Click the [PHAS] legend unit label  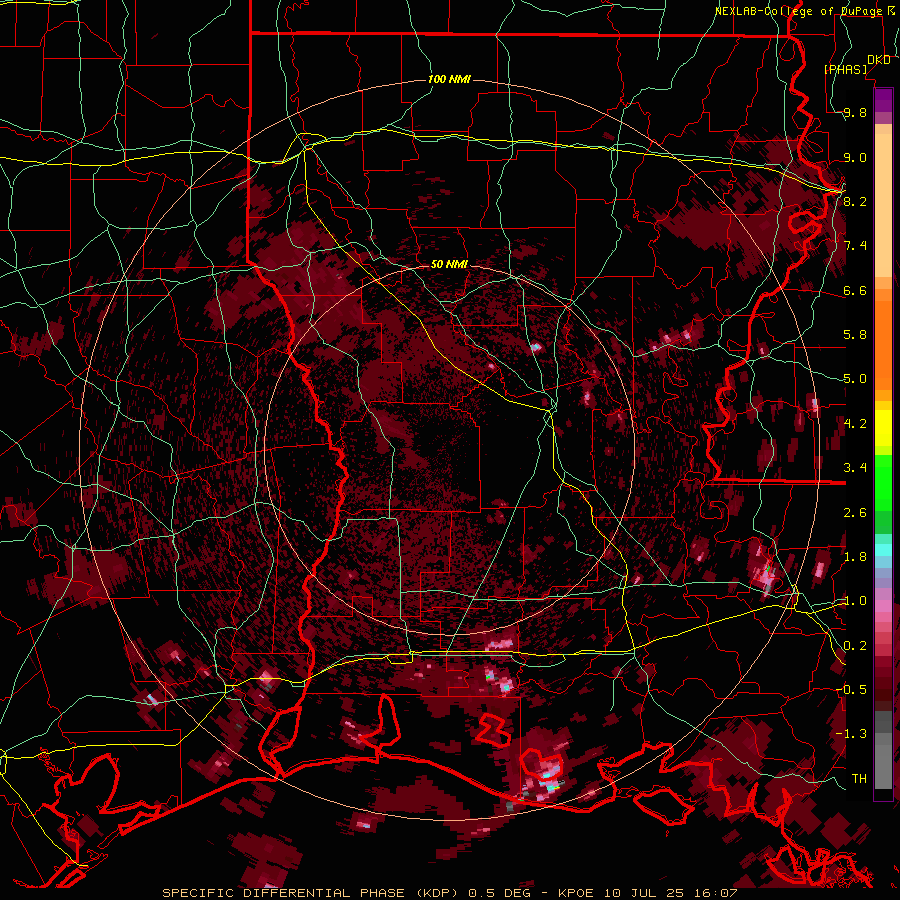[846, 70]
